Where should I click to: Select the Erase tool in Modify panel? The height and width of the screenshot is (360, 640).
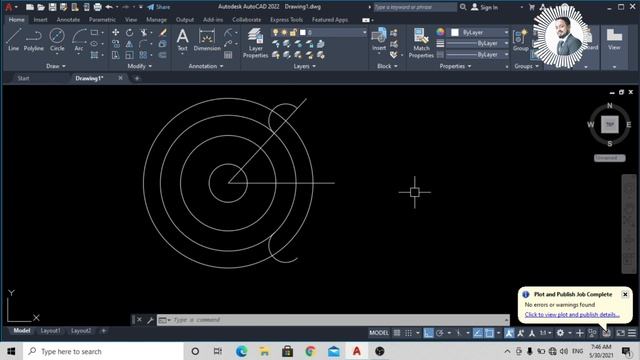(x=162, y=32)
